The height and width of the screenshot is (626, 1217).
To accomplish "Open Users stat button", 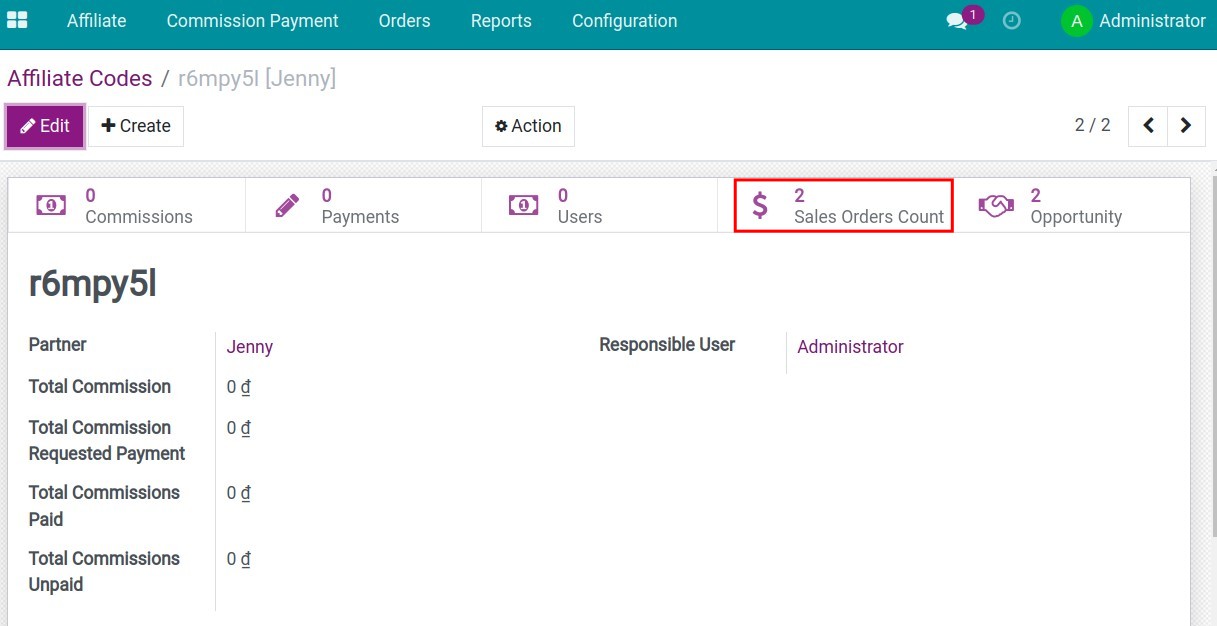I will (598, 206).
